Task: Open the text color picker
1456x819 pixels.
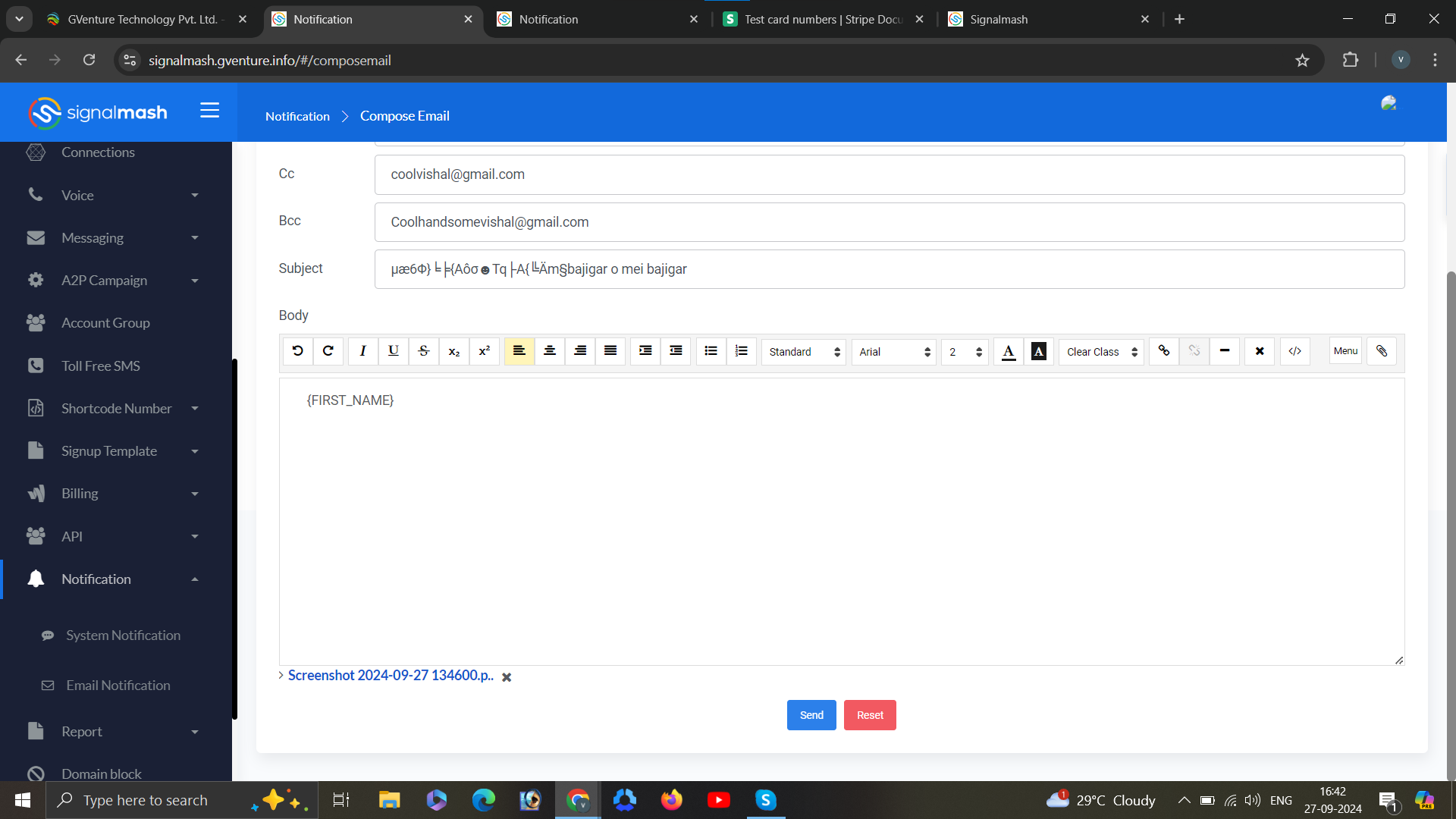Action: (1008, 351)
